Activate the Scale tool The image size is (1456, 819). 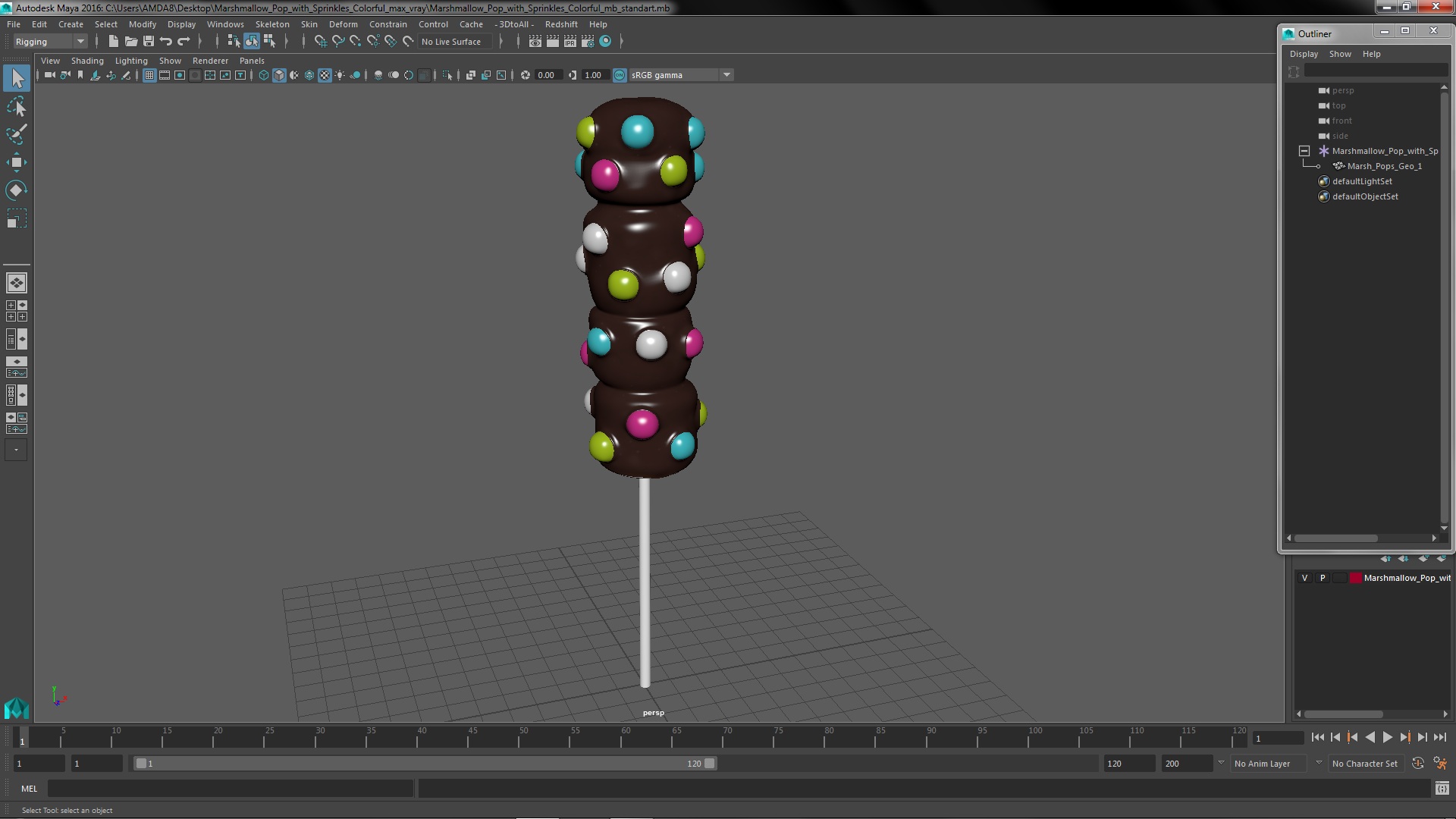pos(17,218)
